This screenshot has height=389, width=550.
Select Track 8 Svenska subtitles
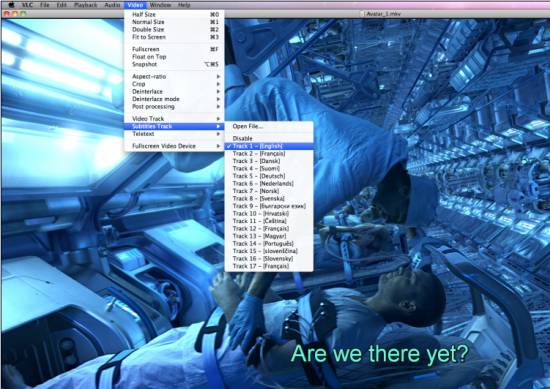point(269,199)
